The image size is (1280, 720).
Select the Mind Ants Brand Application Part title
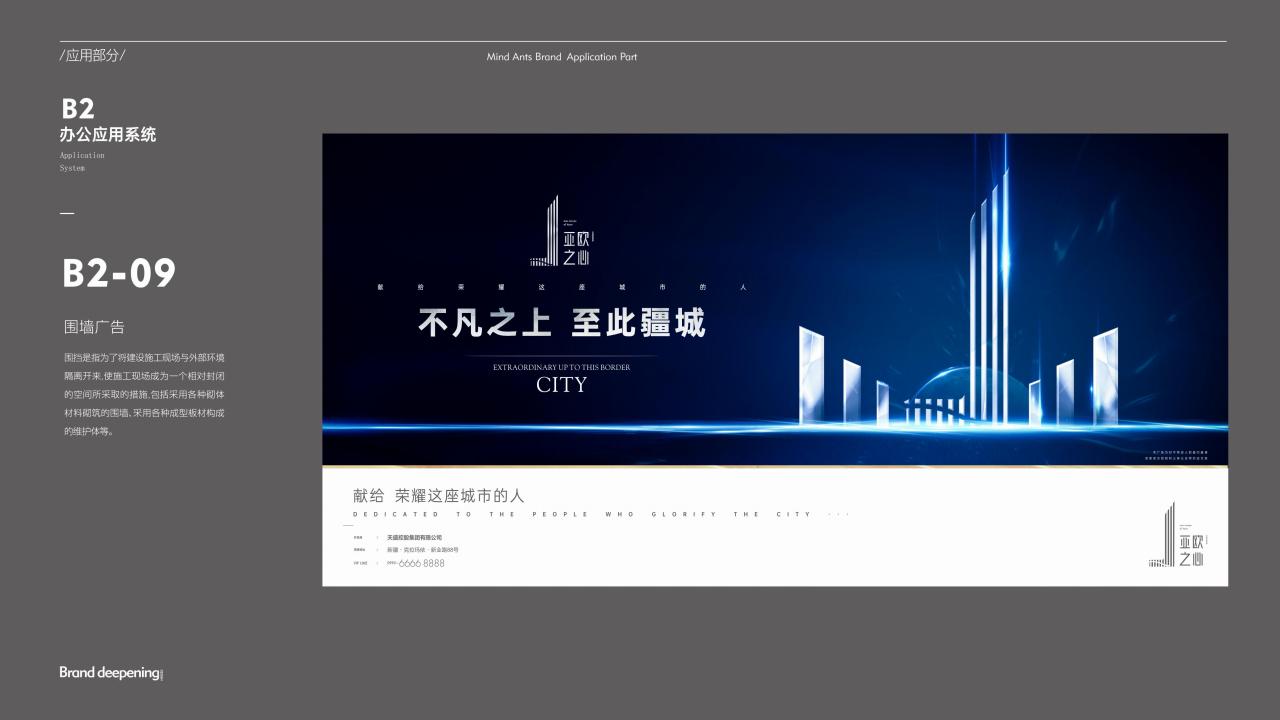pos(561,57)
